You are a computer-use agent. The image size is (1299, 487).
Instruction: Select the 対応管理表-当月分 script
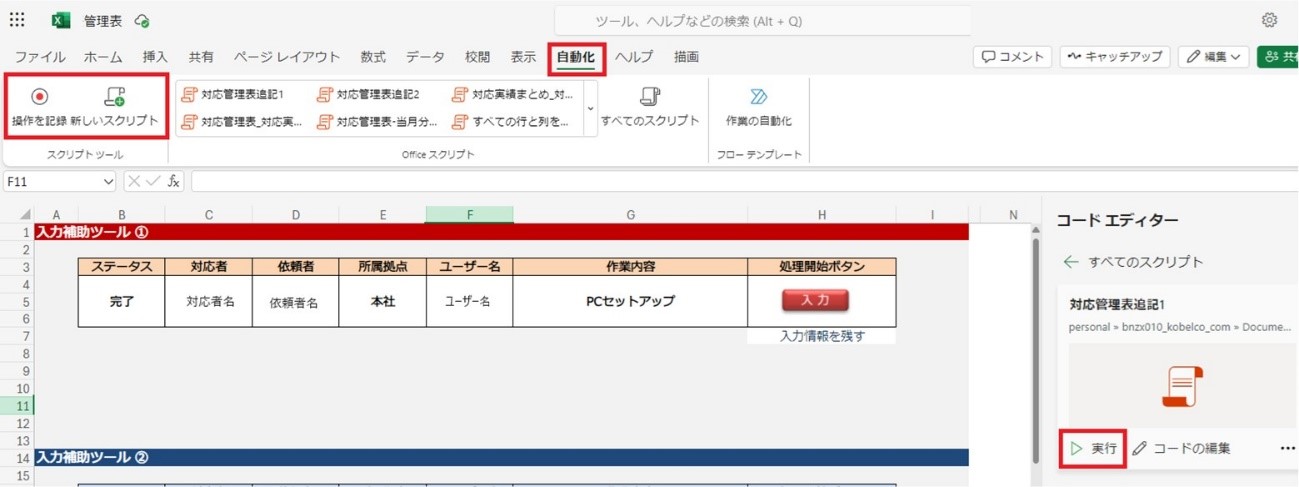click(x=375, y=122)
